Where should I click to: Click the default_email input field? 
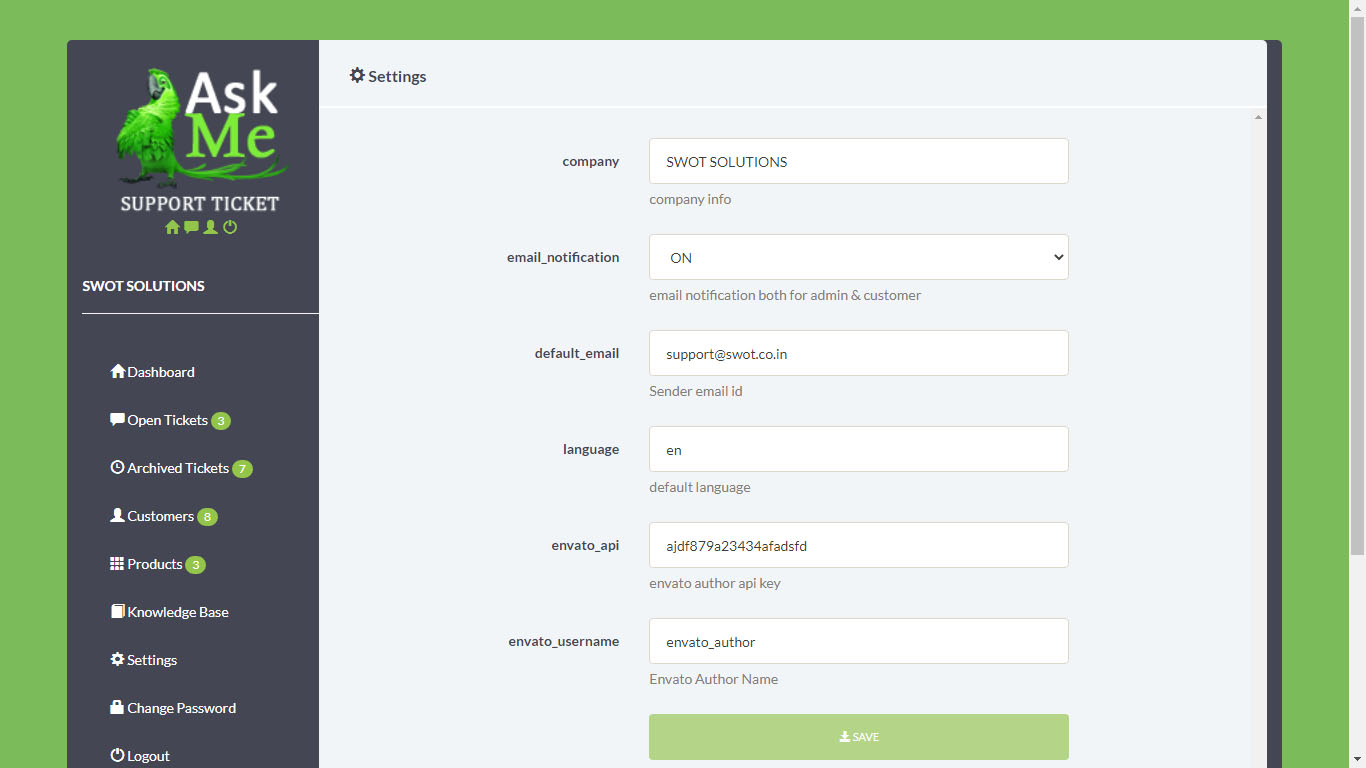pos(859,353)
